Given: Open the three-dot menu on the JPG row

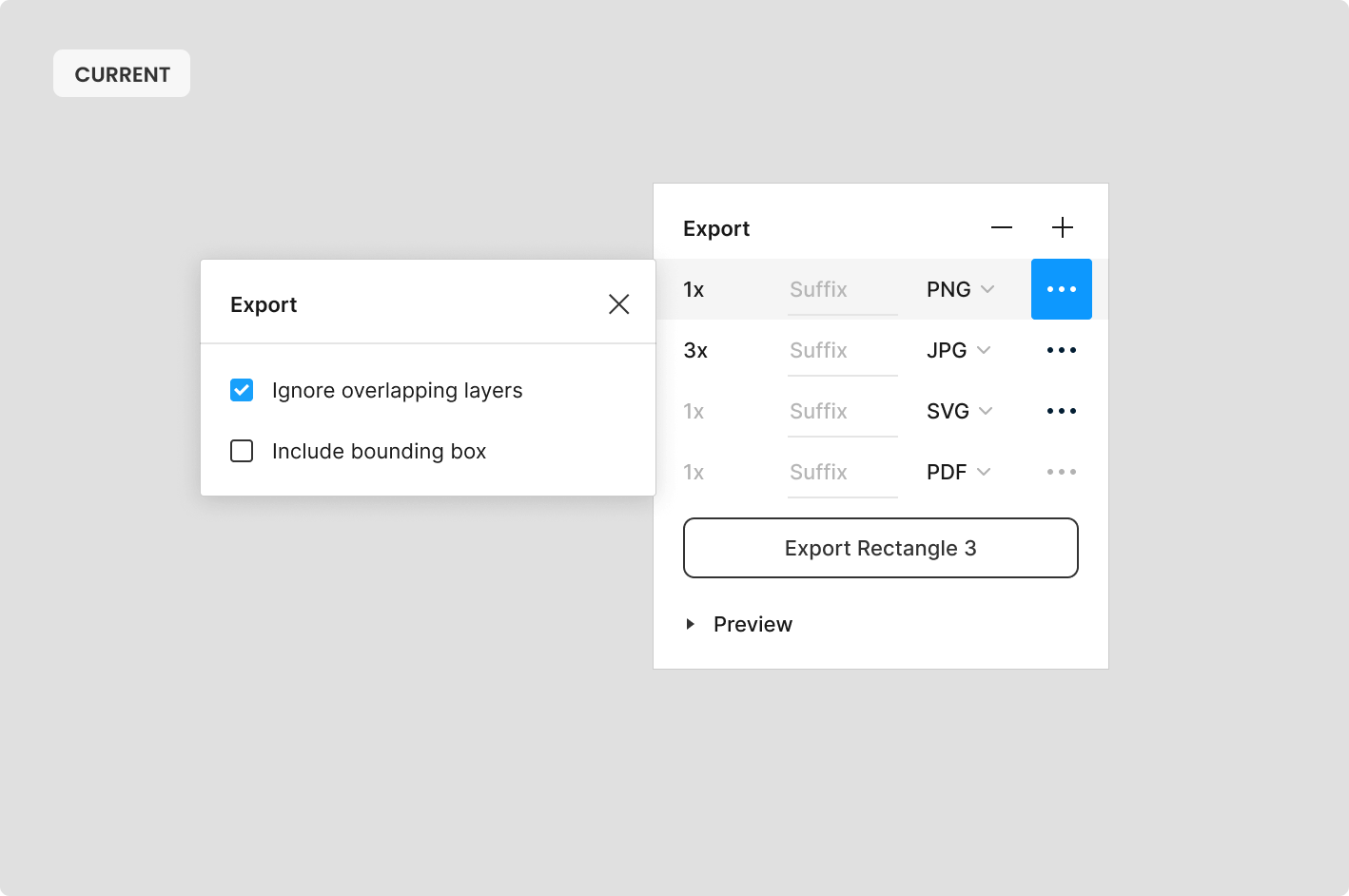Looking at the screenshot, I should [1061, 350].
